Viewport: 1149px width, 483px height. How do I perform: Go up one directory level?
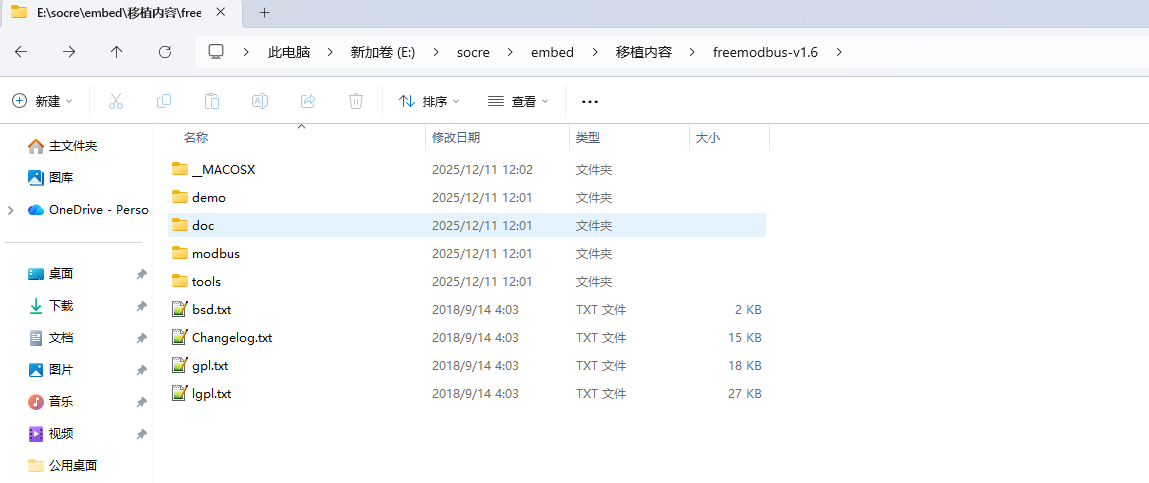[117, 52]
